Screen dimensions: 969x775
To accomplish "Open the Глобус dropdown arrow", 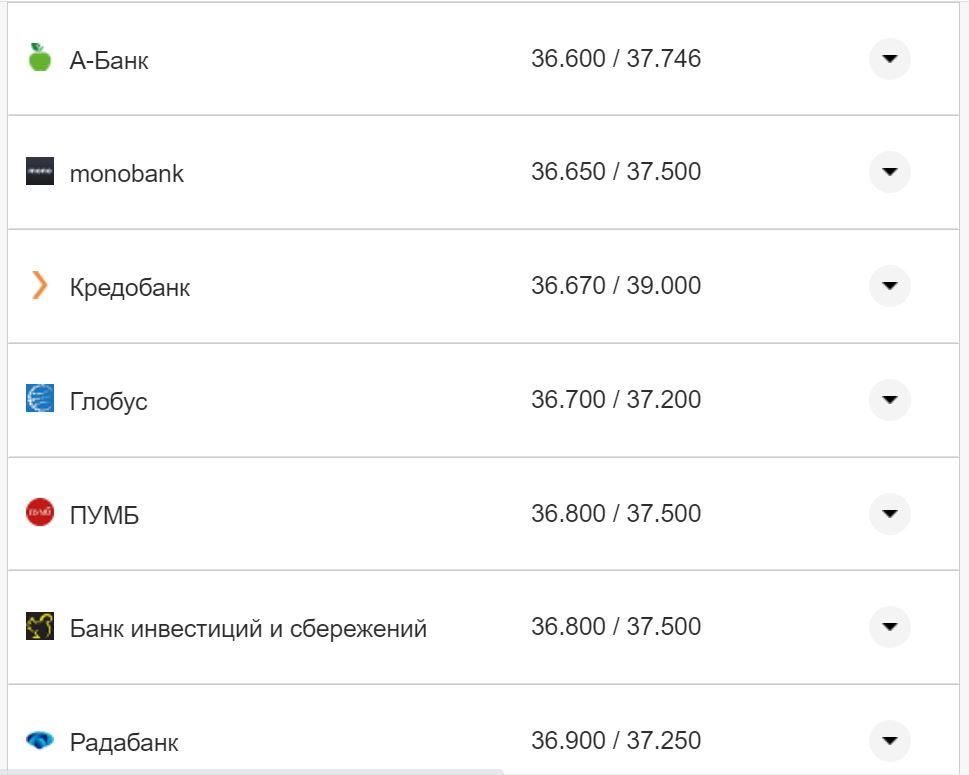I will click(x=890, y=400).
